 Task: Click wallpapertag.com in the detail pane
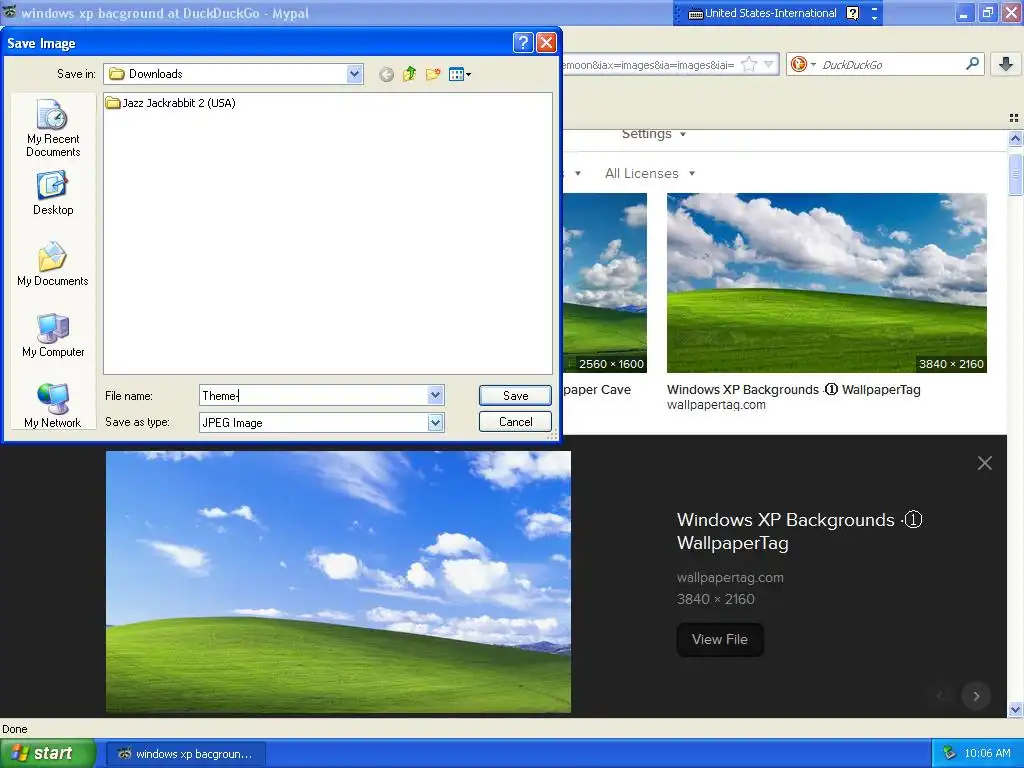730,577
